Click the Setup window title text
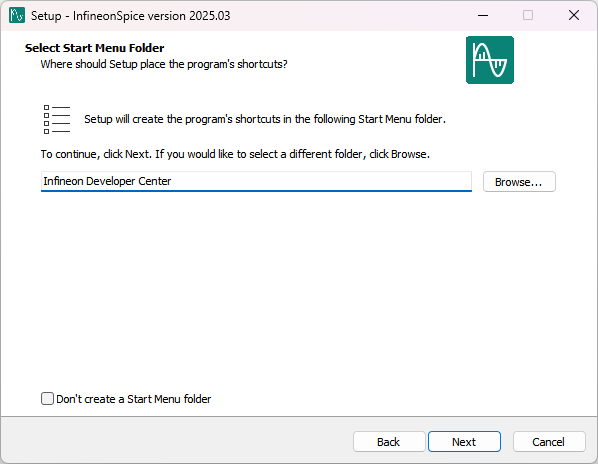This screenshot has width=598, height=464. (130, 16)
